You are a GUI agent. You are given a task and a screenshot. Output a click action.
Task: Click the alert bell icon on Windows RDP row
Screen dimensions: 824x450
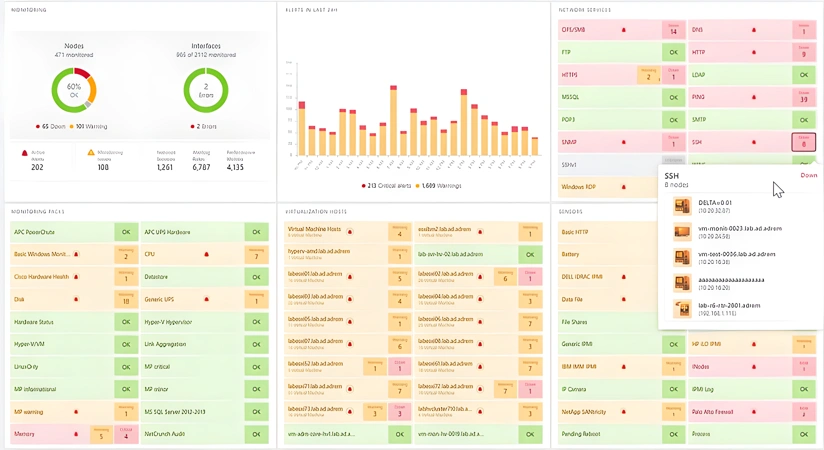pos(624,187)
